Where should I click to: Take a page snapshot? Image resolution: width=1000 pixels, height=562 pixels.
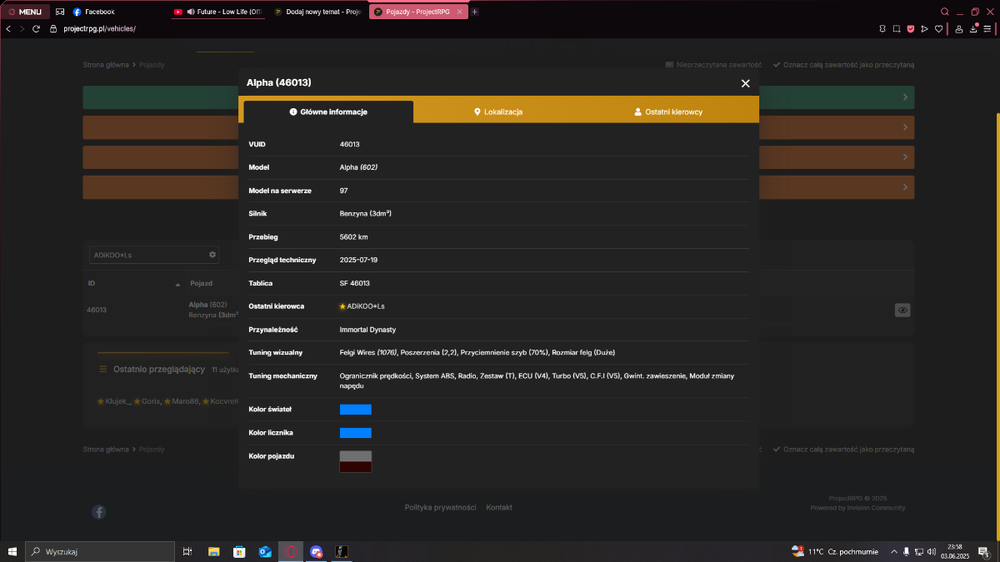[x=897, y=29]
